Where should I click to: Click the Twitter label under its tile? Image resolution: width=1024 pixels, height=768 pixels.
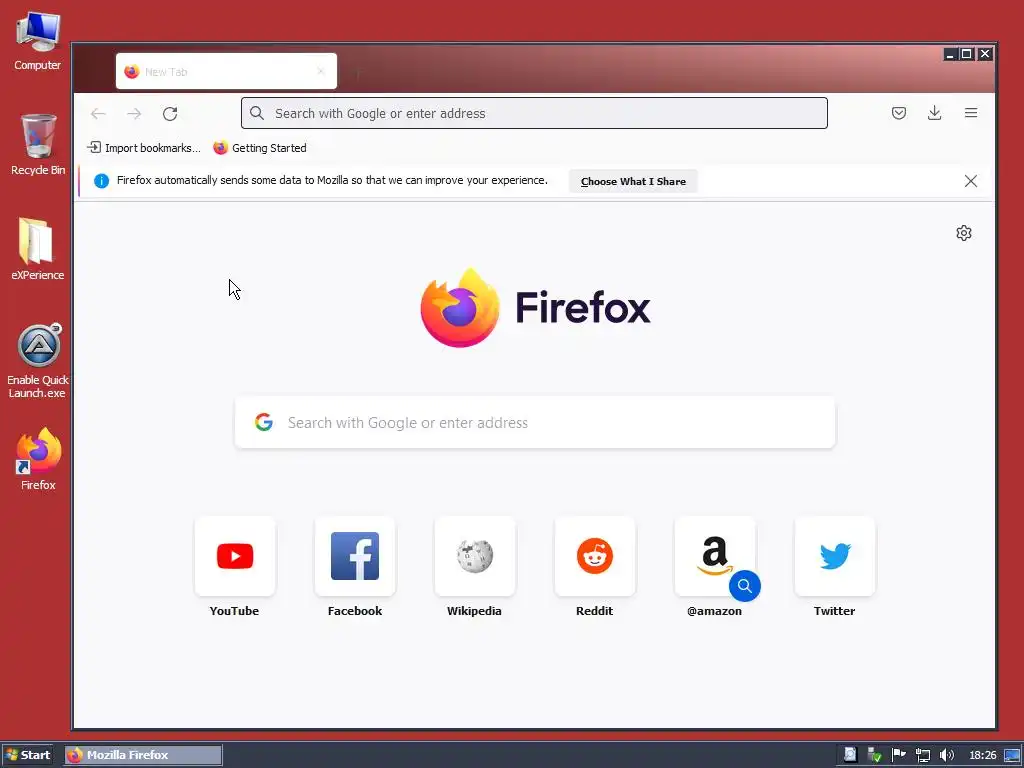click(x=834, y=611)
